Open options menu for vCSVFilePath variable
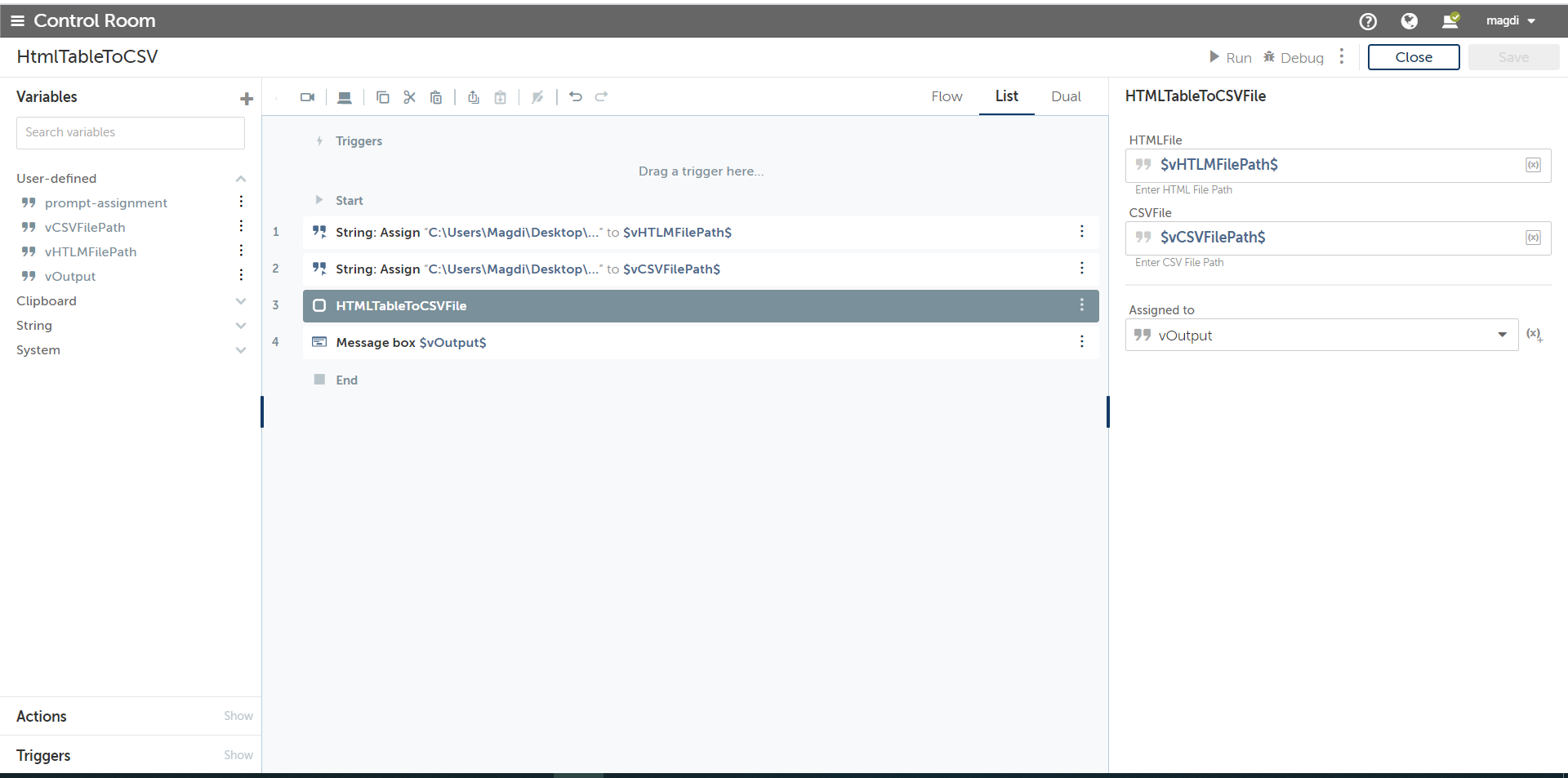This screenshot has height=778, width=1568. click(x=241, y=226)
